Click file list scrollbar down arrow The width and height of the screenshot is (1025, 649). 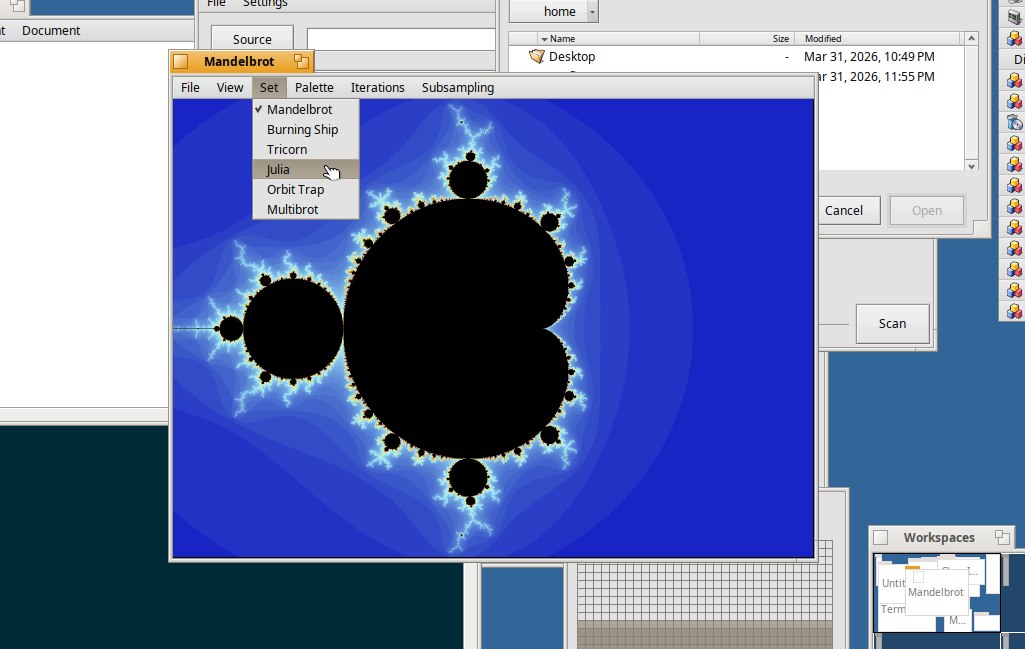click(x=969, y=165)
